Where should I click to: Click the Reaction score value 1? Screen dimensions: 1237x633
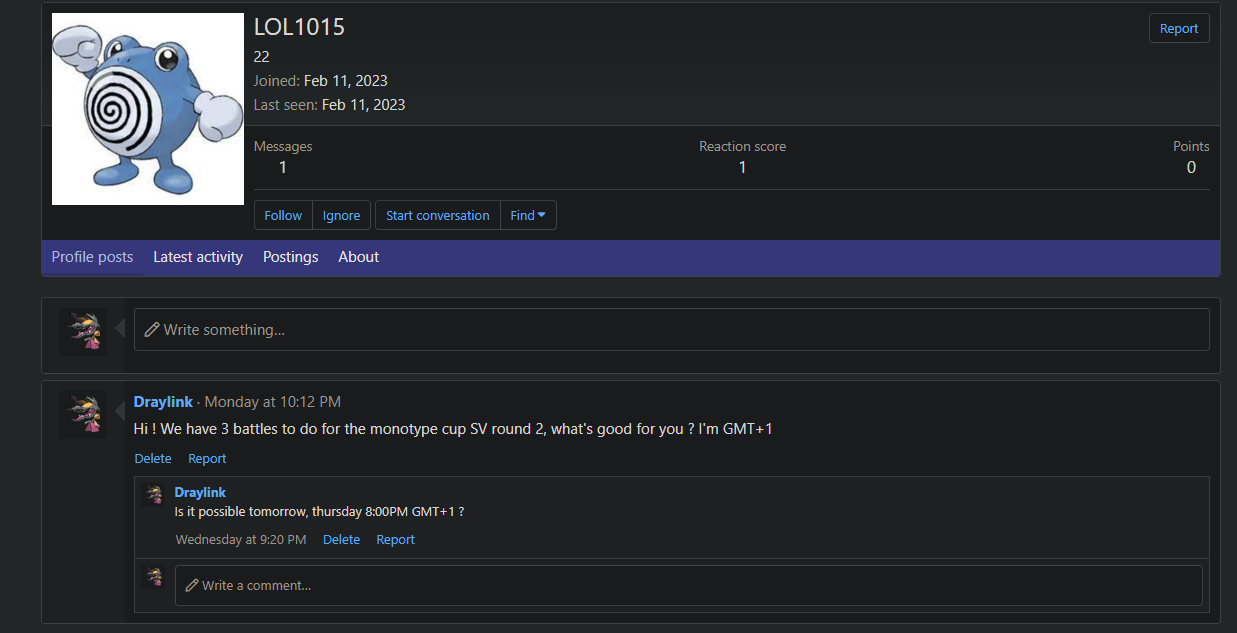[742, 167]
